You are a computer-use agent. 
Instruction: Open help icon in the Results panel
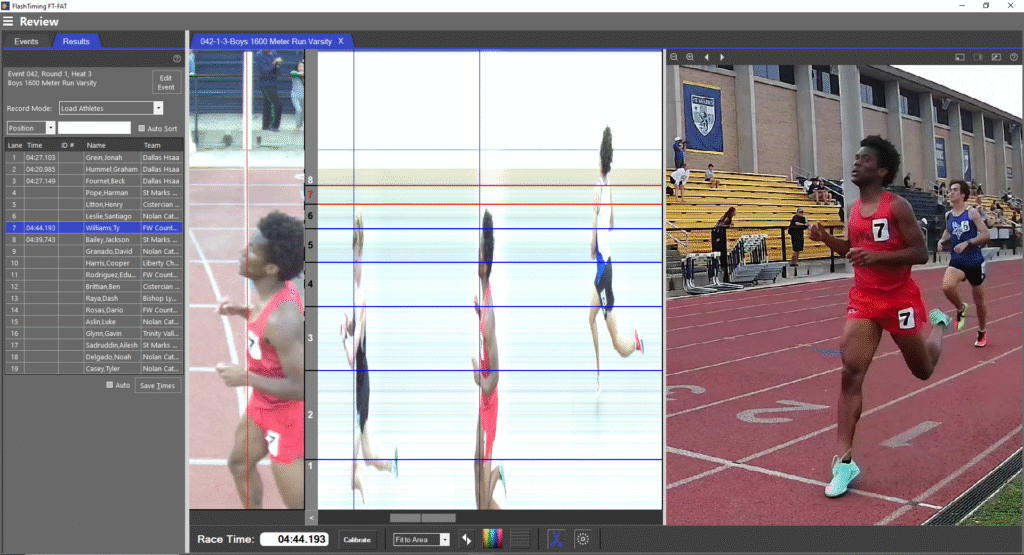tap(176, 58)
